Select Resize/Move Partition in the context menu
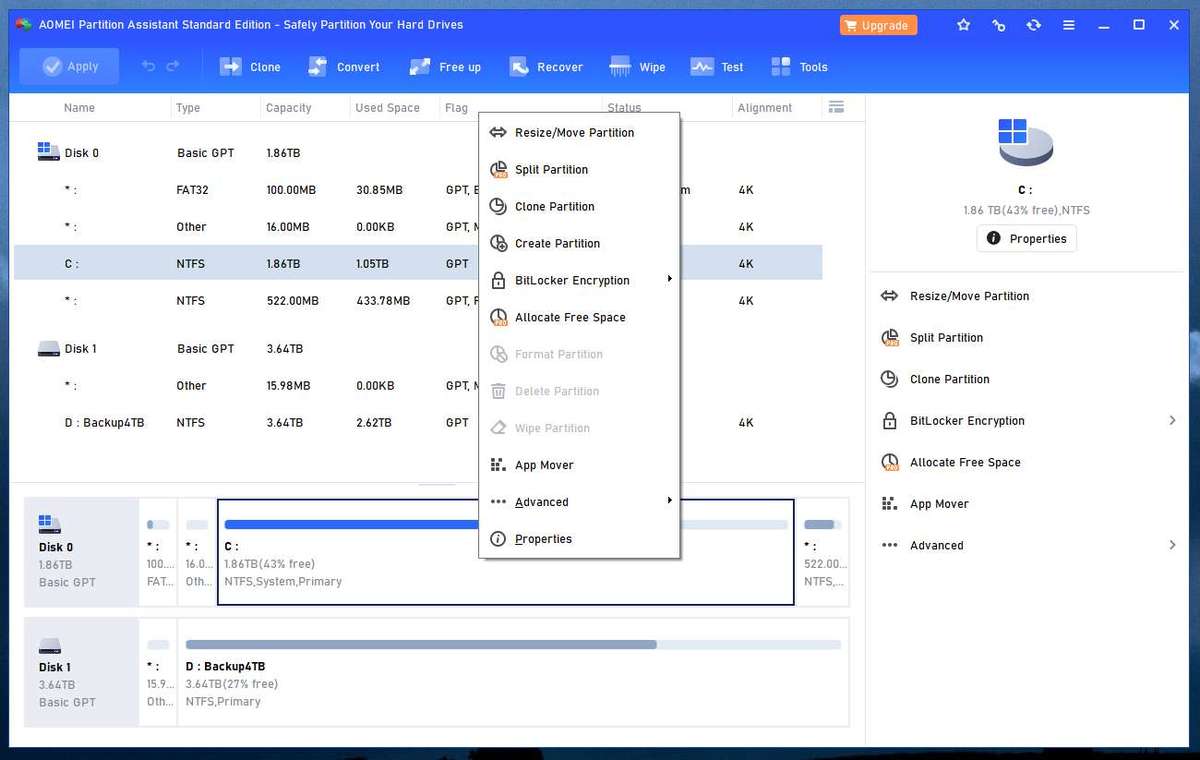 (579, 132)
